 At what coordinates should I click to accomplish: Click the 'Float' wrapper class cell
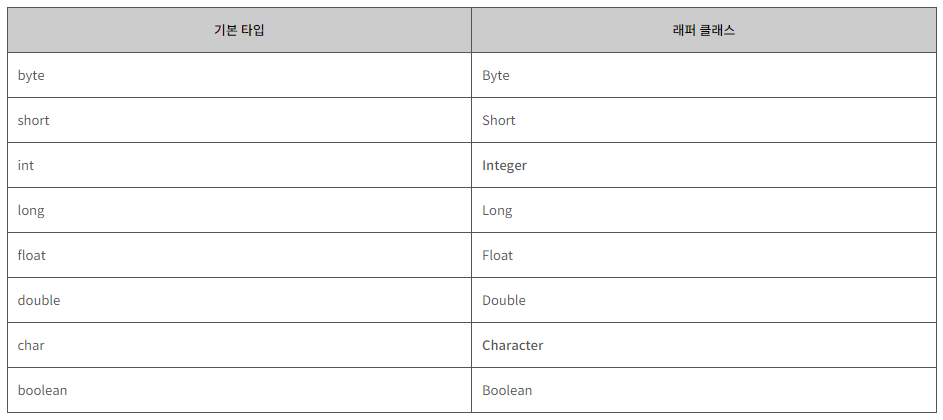click(x=704, y=255)
